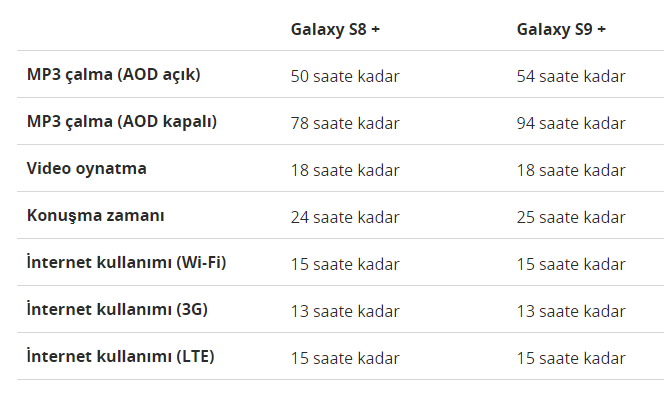Click the S8+ value 78 saate kadar
This screenshot has height=395, width=664.
(345, 124)
